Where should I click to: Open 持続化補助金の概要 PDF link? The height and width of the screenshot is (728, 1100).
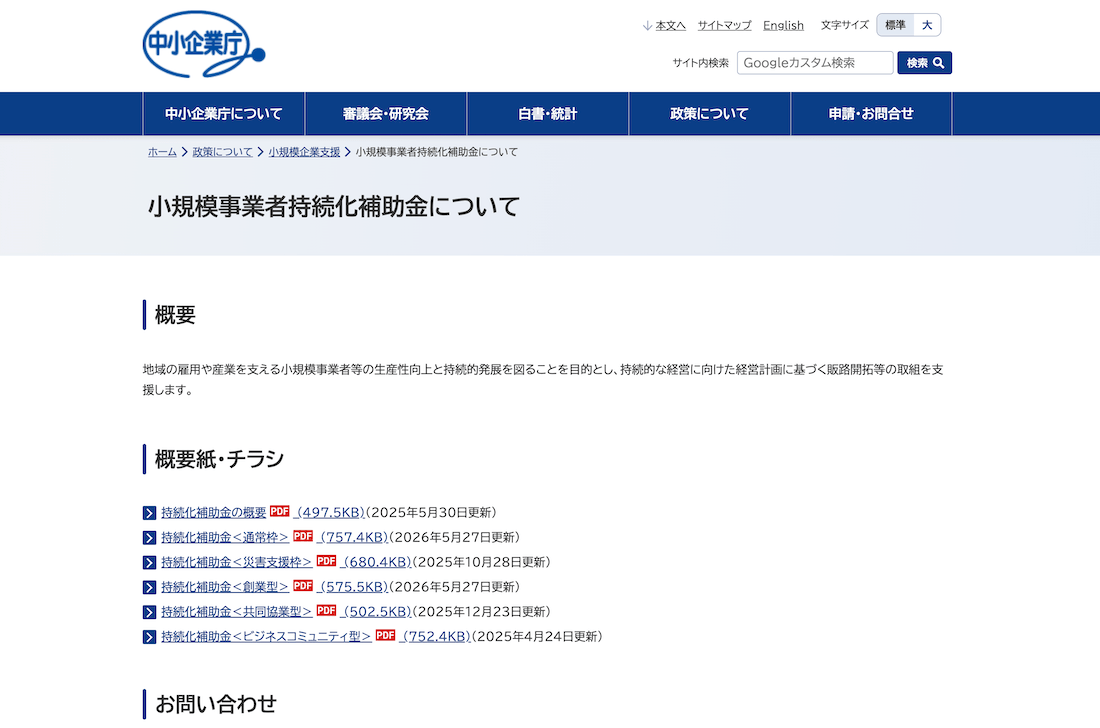click(214, 513)
